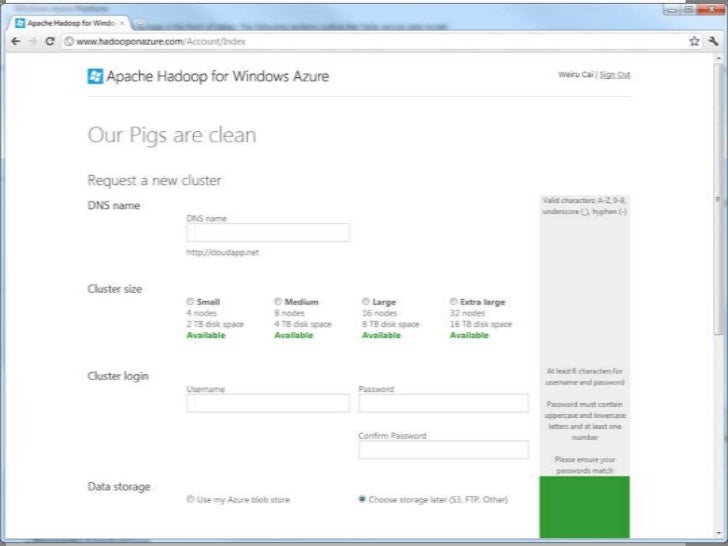Open a new browser tab
Image resolution: width=728 pixels, height=546 pixels.
139,23
